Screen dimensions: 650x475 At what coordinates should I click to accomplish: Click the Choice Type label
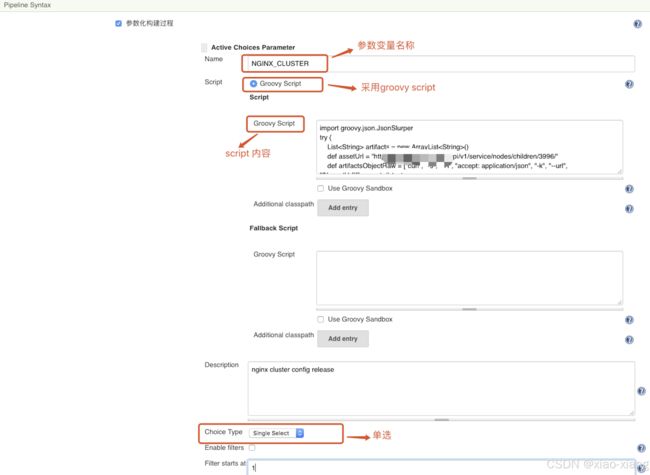(x=223, y=432)
